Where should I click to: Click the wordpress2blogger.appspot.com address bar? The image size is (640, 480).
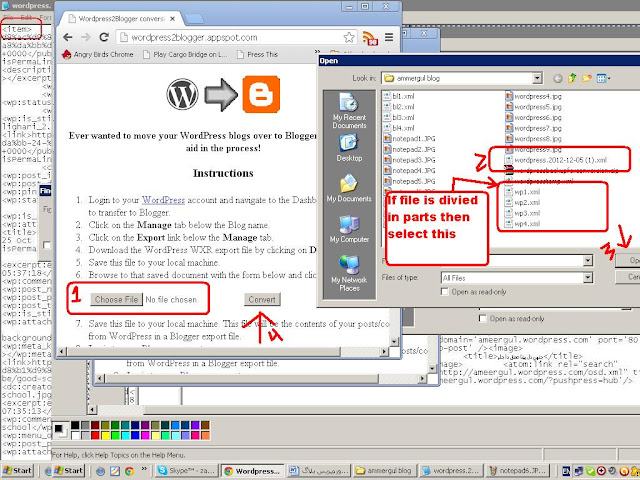(x=236, y=38)
